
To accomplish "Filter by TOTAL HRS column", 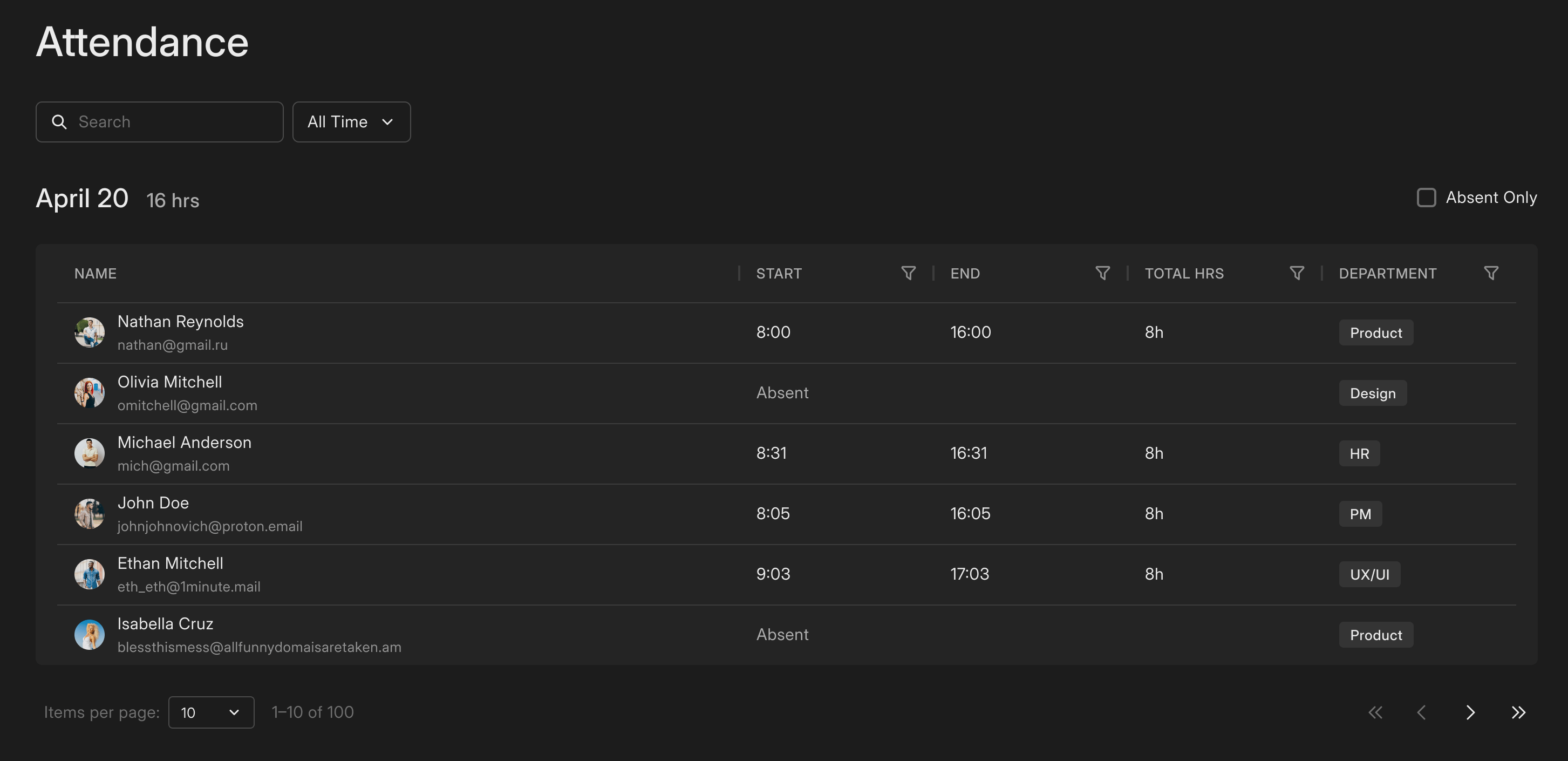I will (1297, 273).
